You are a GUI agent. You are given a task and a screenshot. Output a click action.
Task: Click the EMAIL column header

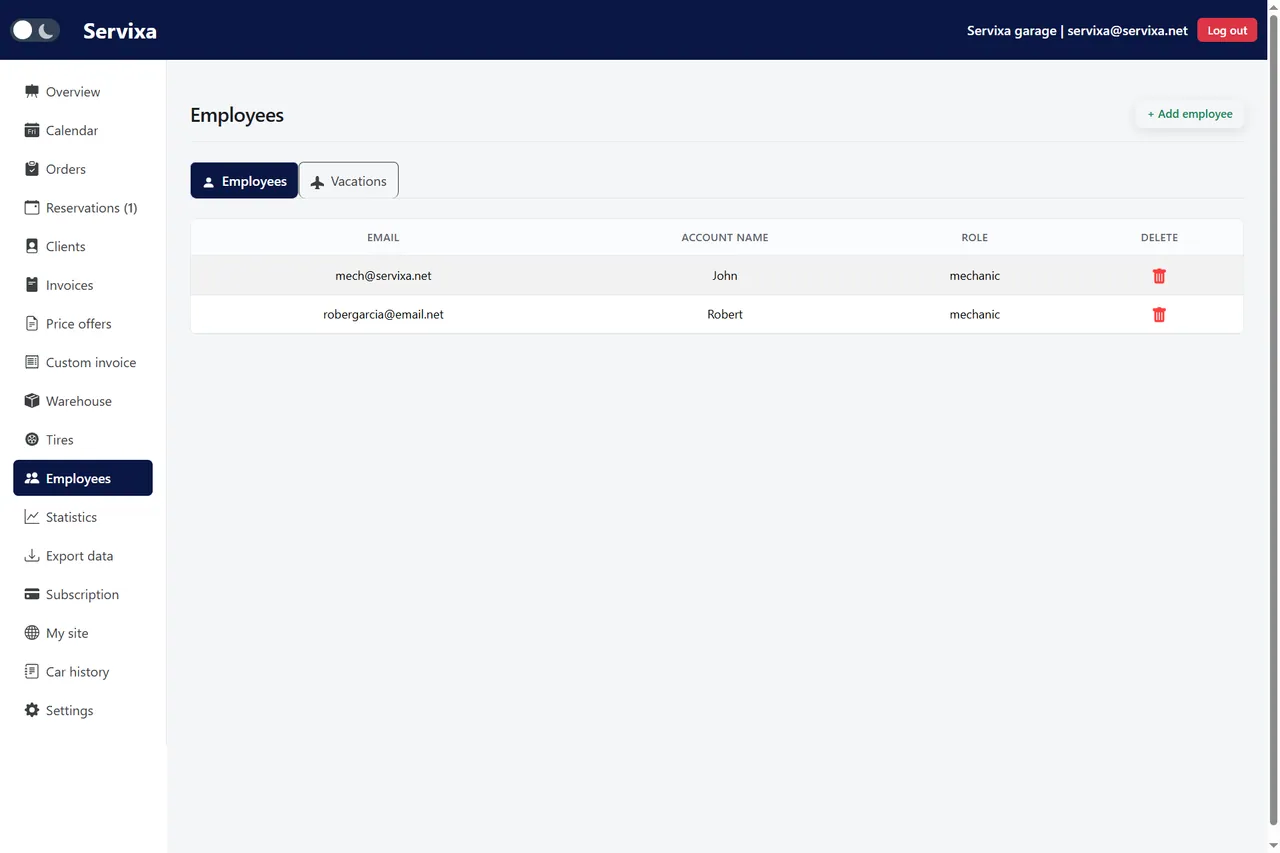383,238
